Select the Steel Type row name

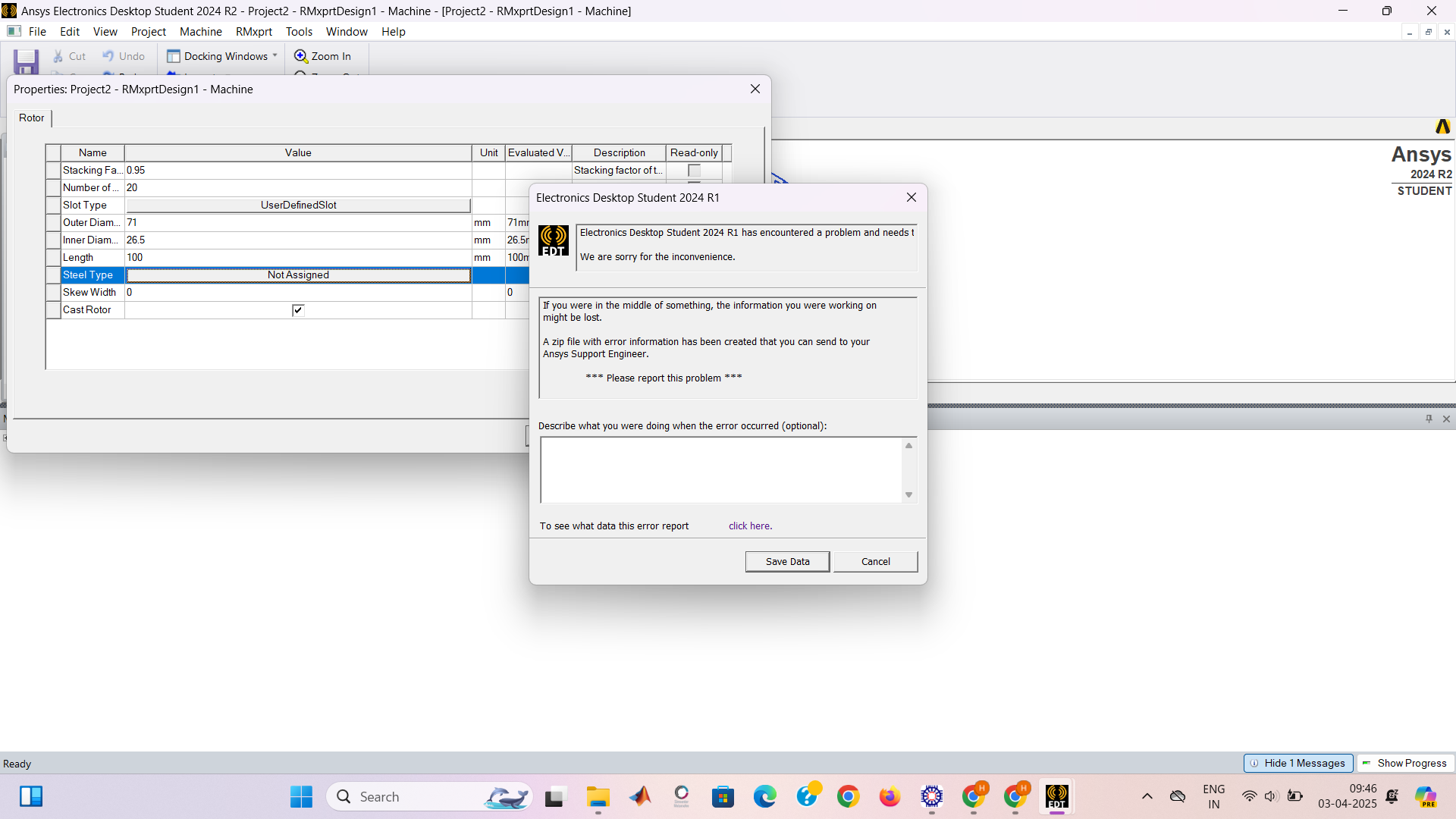(x=93, y=275)
